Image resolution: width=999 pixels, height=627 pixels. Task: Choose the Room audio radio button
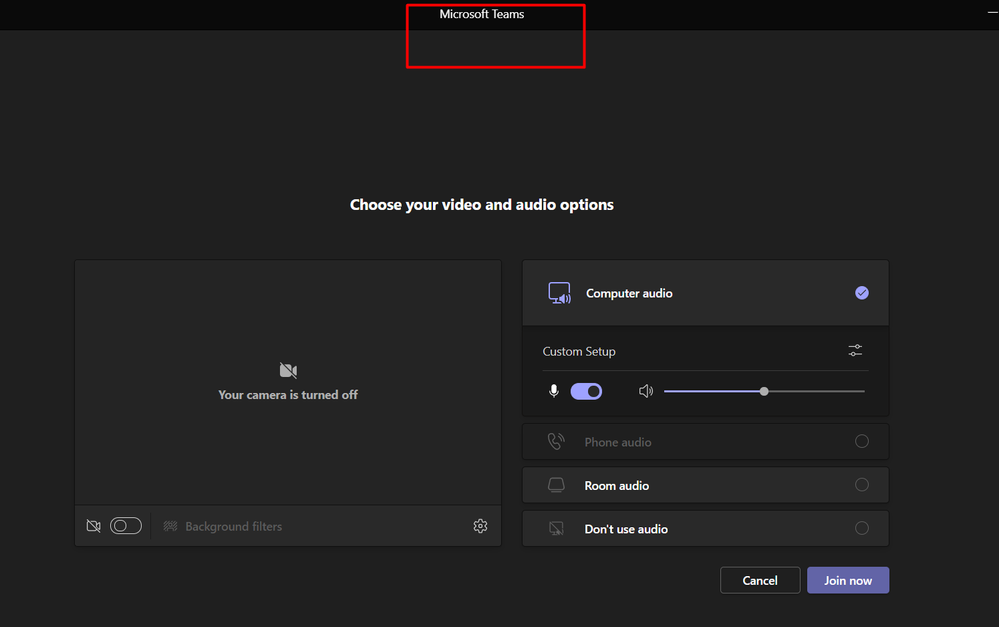tap(861, 484)
